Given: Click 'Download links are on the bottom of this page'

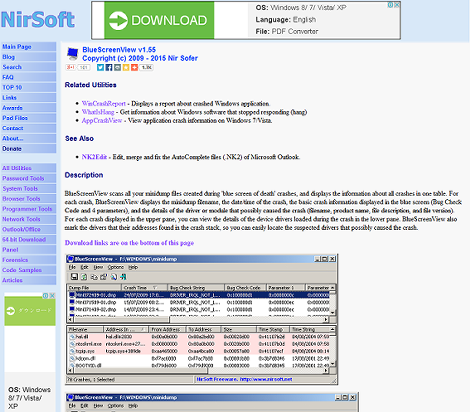Looking at the screenshot, I should pos(129,243).
